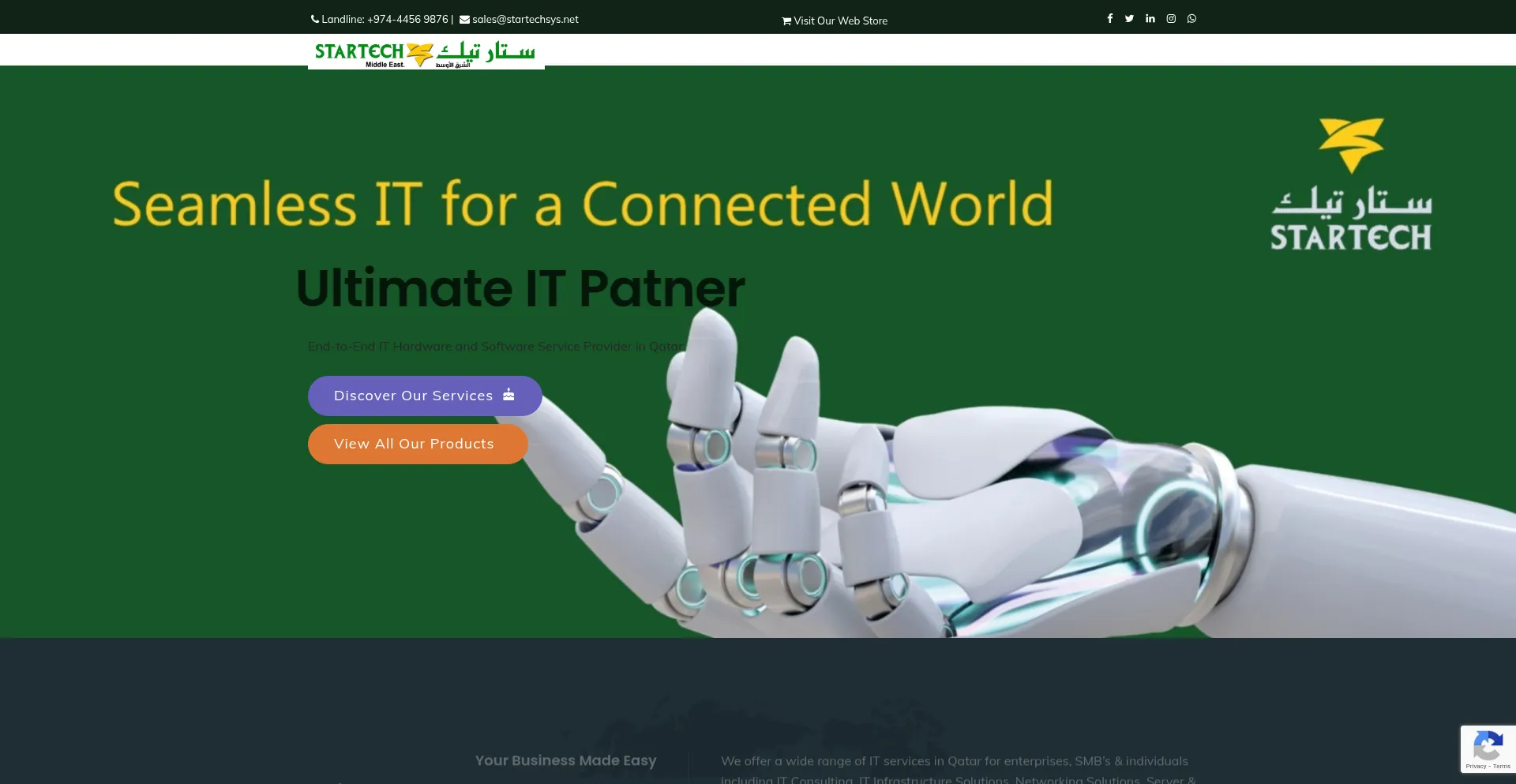Open the WhatsApp icon in the top bar
Viewport: 1516px width, 784px height.
point(1191,18)
